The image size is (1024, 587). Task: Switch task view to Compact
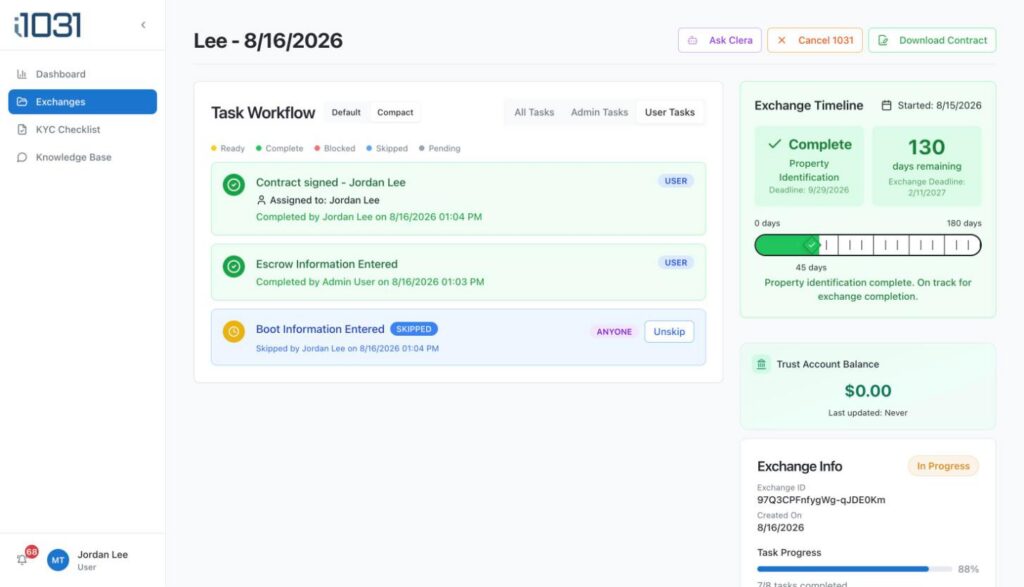(x=395, y=112)
